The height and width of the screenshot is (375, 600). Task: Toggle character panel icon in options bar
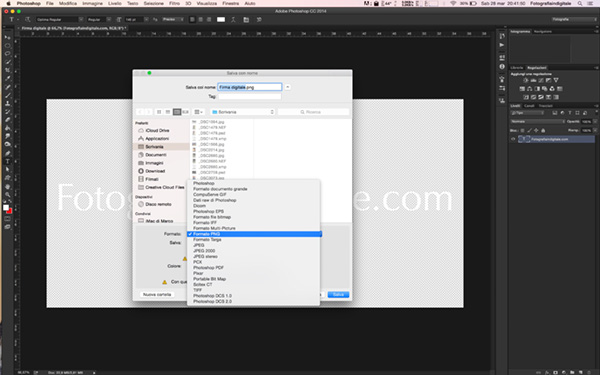[246, 20]
